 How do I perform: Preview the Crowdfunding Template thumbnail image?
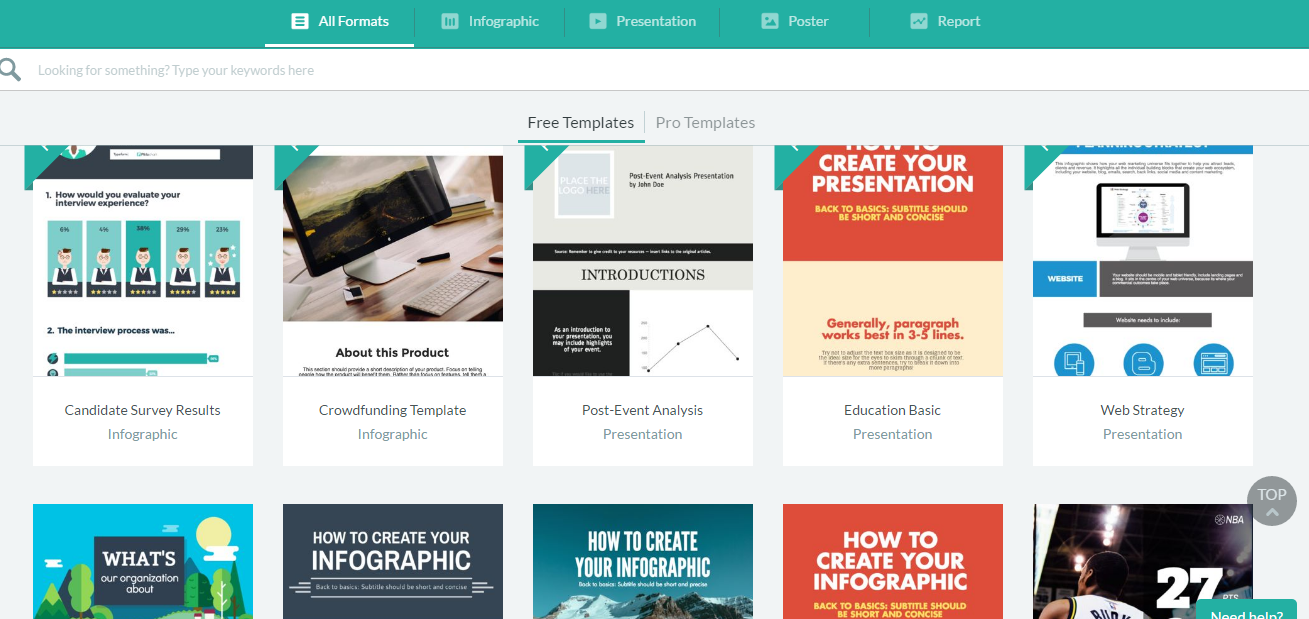point(393,261)
